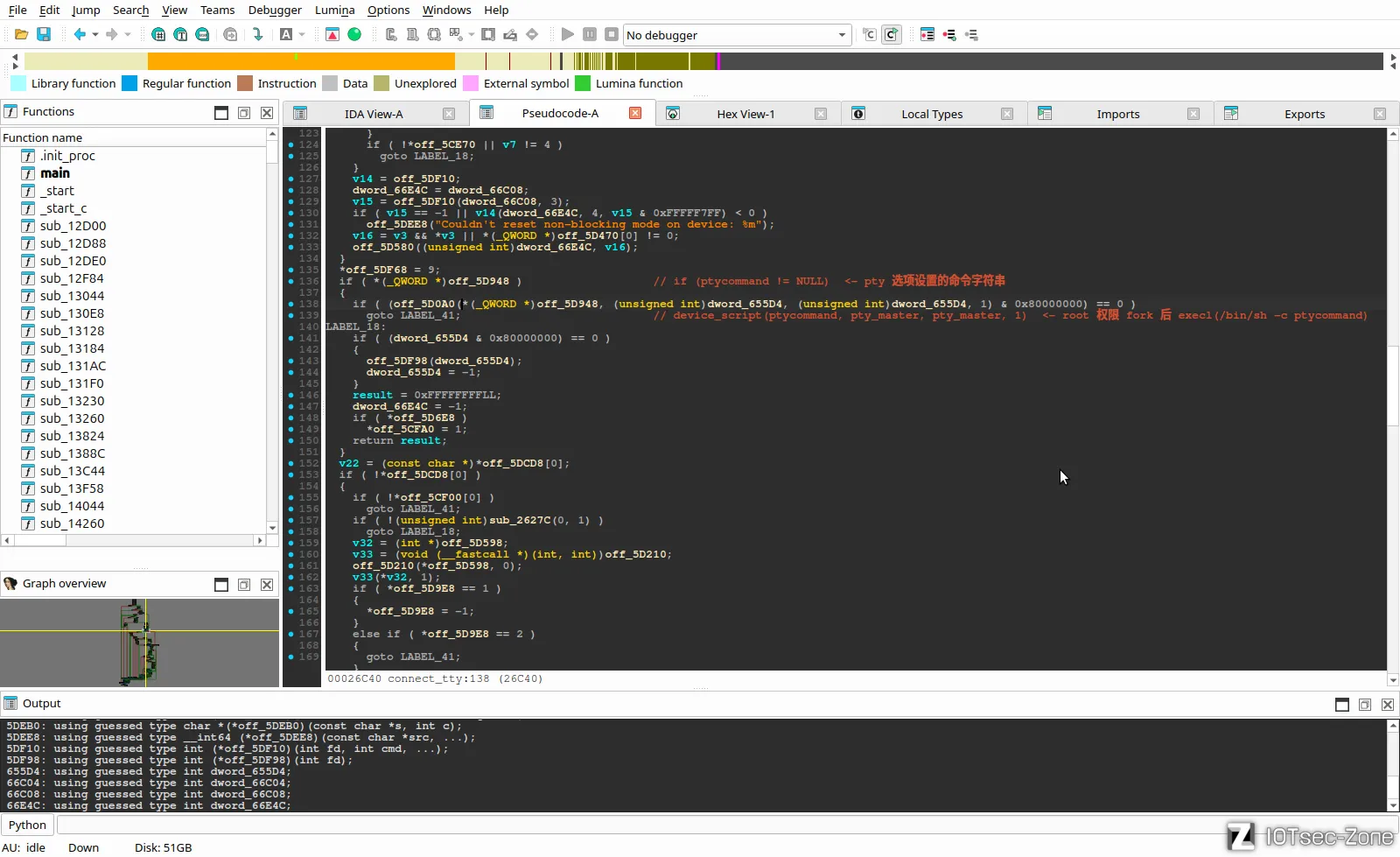The height and width of the screenshot is (857, 1400).
Task: Click the gray 'C' flag toolbar icon
Action: coord(870,35)
